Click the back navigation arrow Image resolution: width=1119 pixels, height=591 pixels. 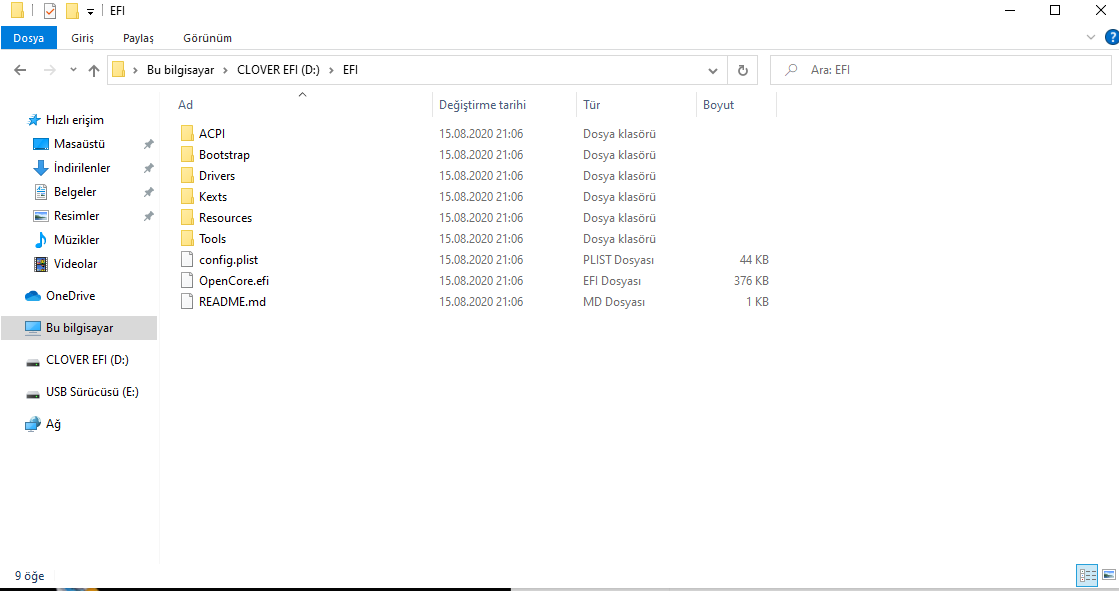pyautogui.click(x=20, y=71)
